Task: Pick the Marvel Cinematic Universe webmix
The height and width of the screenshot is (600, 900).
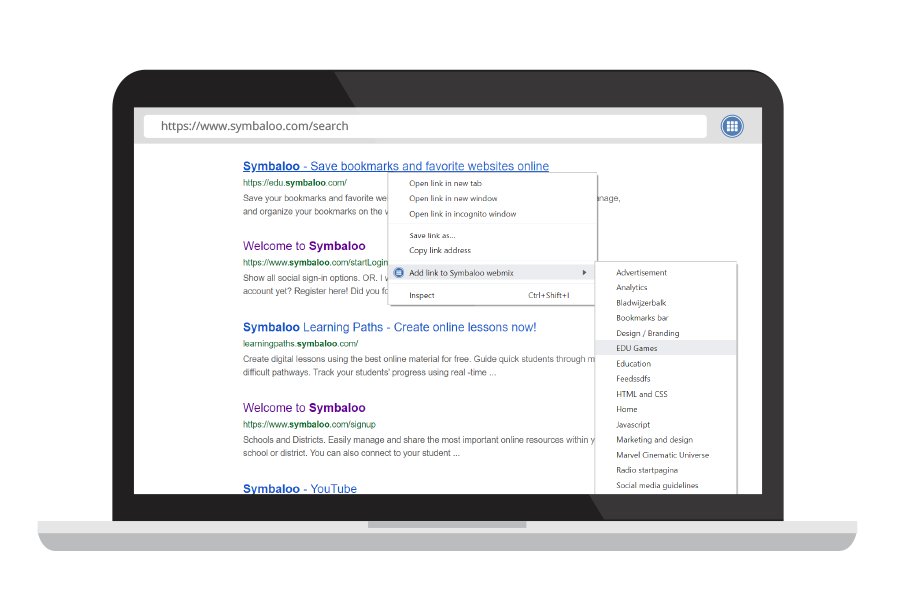Action: point(662,455)
